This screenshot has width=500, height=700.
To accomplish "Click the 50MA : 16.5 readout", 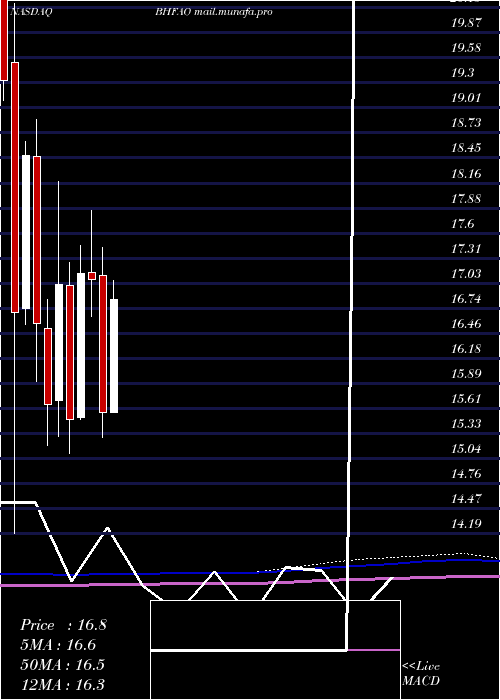I will 62,665.
